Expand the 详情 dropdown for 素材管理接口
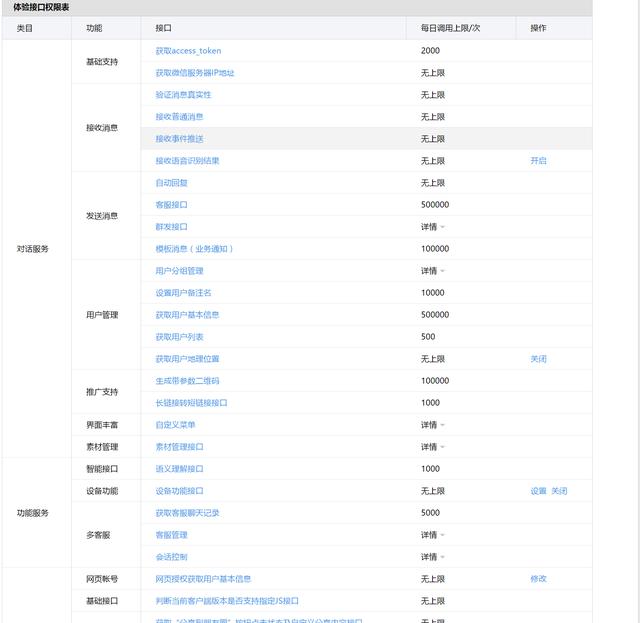 pyautogui.click(x=433, y=447)
